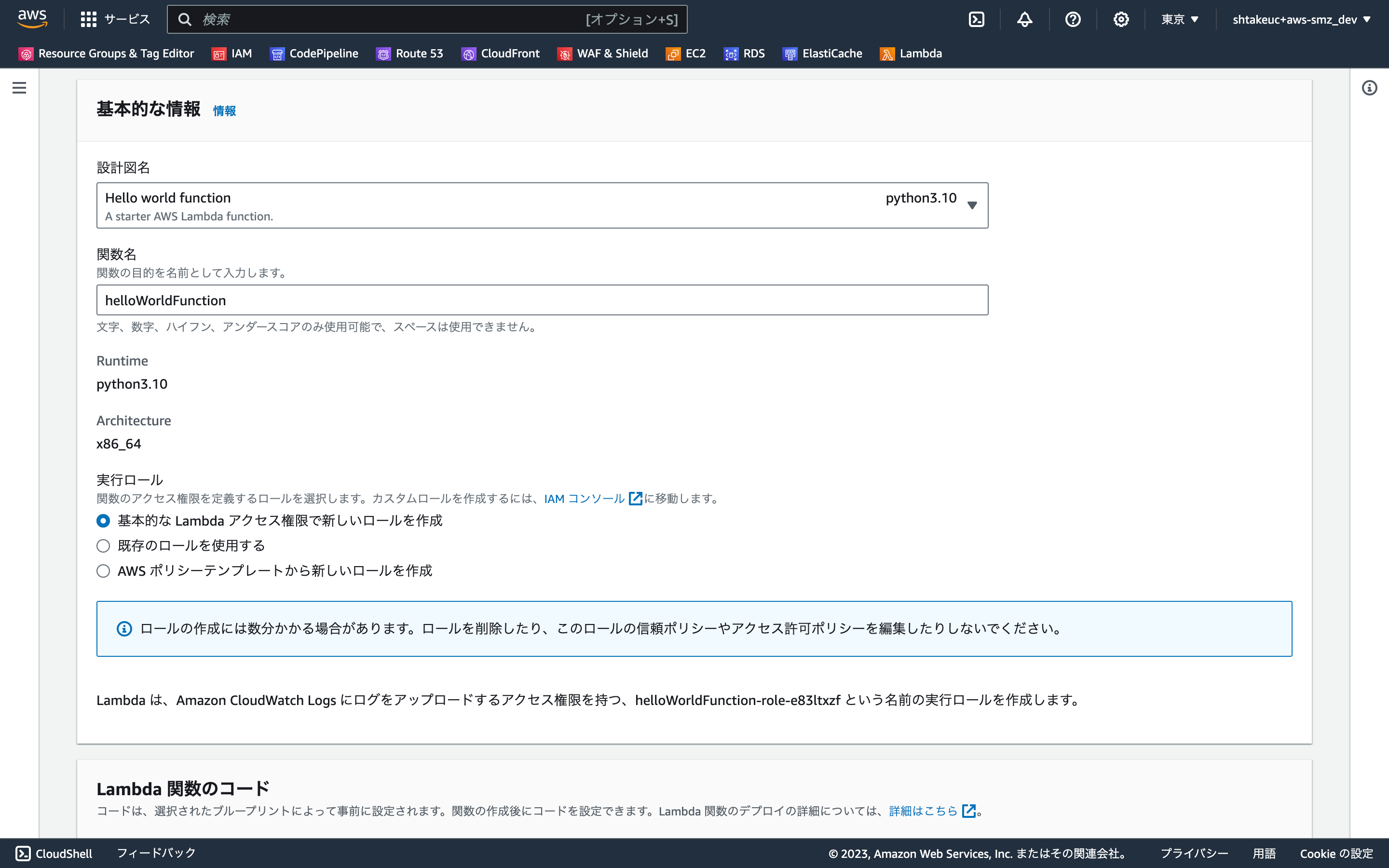This screenshot has width=1389, height=868.
Task: Open the notifications bell icon
Action: [x=1024, y=19]
